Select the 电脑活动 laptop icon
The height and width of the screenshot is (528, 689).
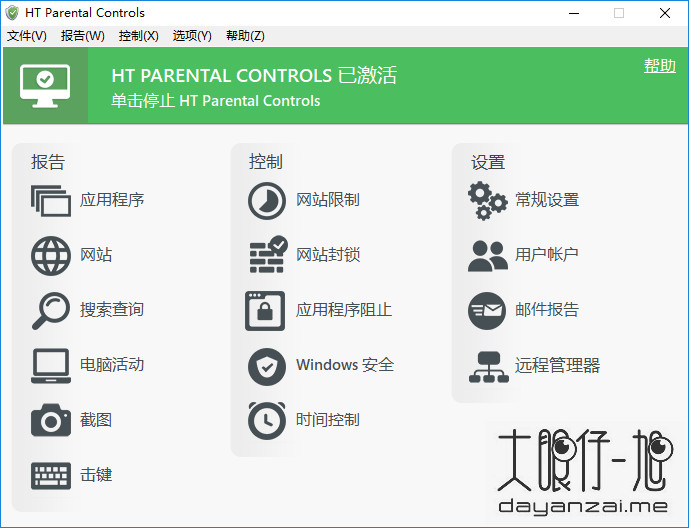(51, 365)
